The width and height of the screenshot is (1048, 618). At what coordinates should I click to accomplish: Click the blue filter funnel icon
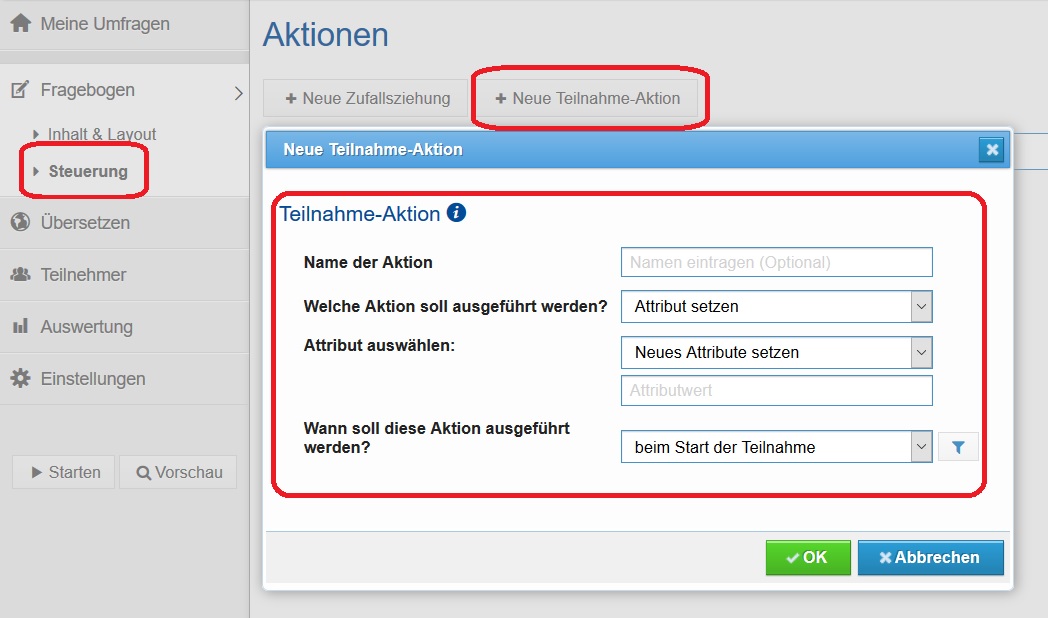958,447
